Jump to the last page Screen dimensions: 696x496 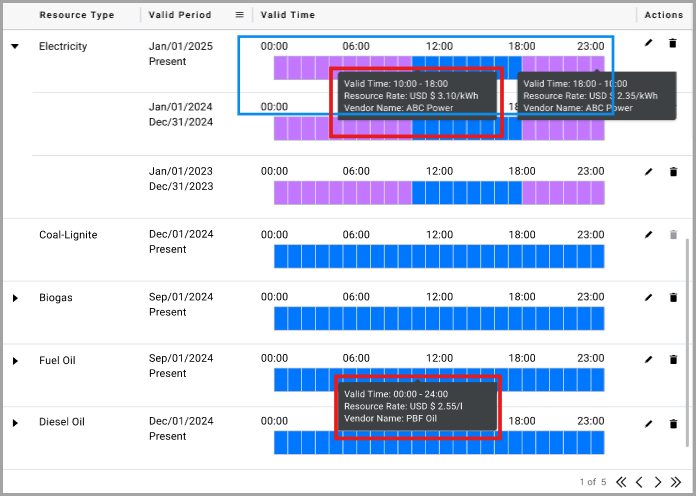coord(676,482)
